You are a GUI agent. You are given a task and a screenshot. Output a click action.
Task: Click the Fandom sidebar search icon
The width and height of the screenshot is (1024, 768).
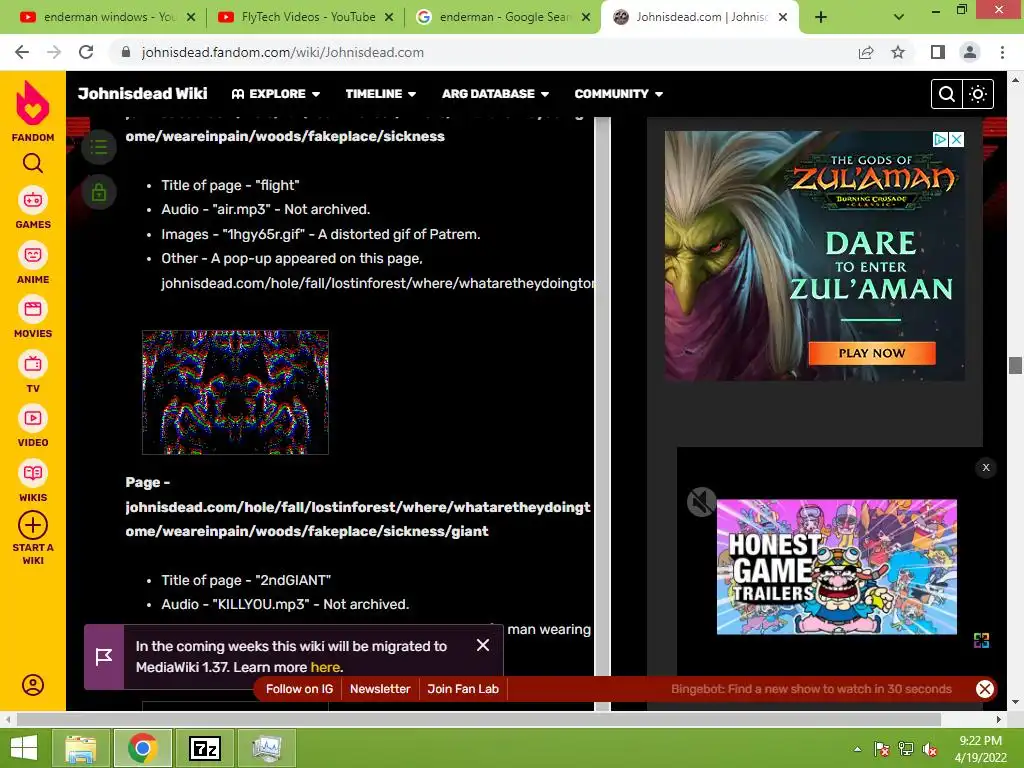click(x=33, y=163)
